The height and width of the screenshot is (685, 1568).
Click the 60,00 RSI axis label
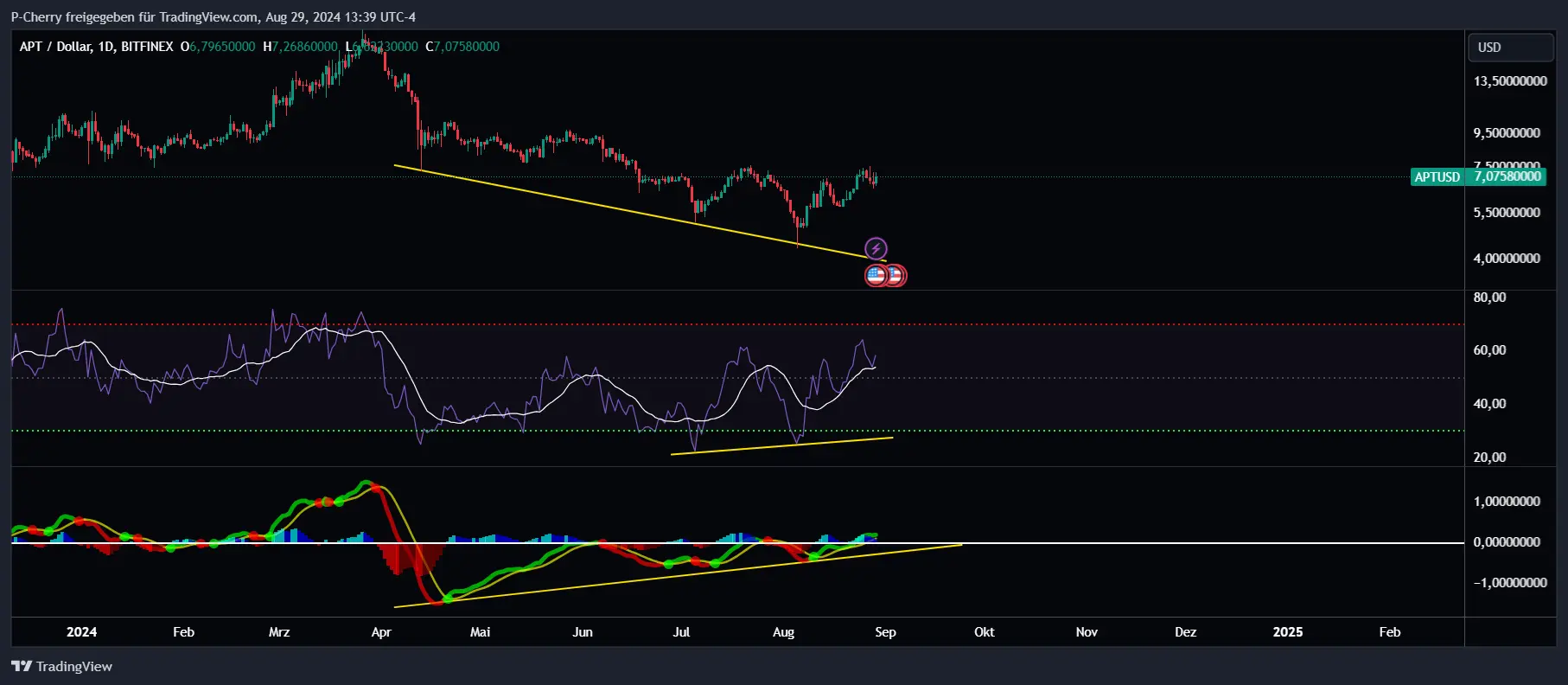point(1489,350)
